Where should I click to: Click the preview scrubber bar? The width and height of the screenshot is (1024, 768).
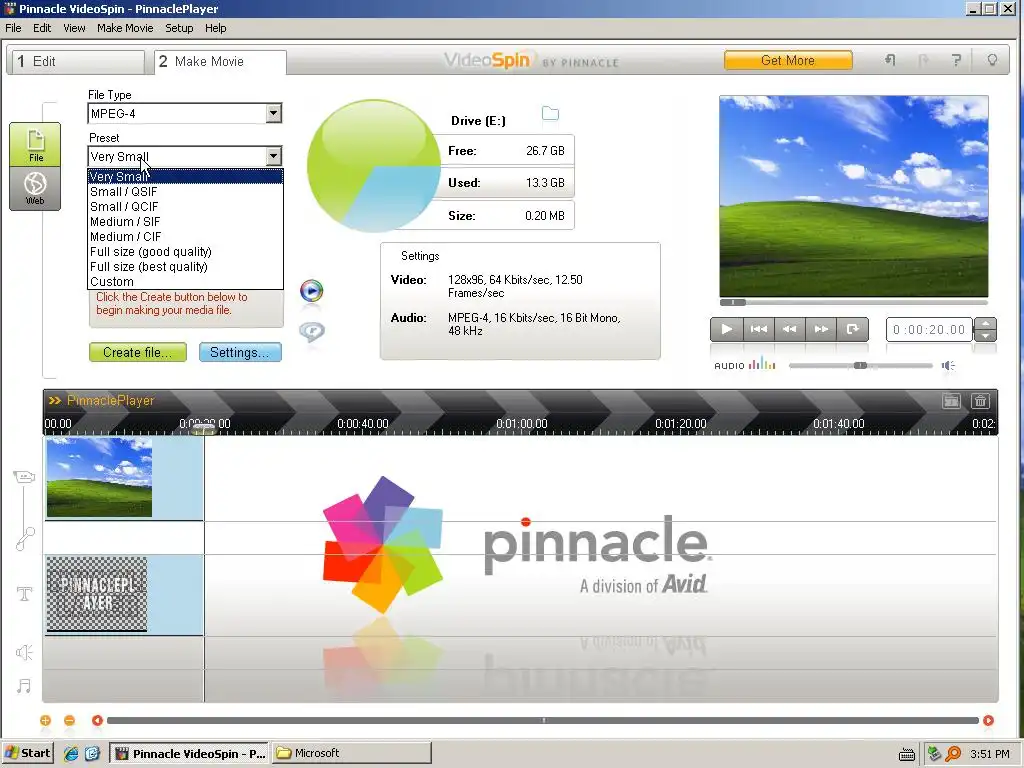(x=854, y=302)
